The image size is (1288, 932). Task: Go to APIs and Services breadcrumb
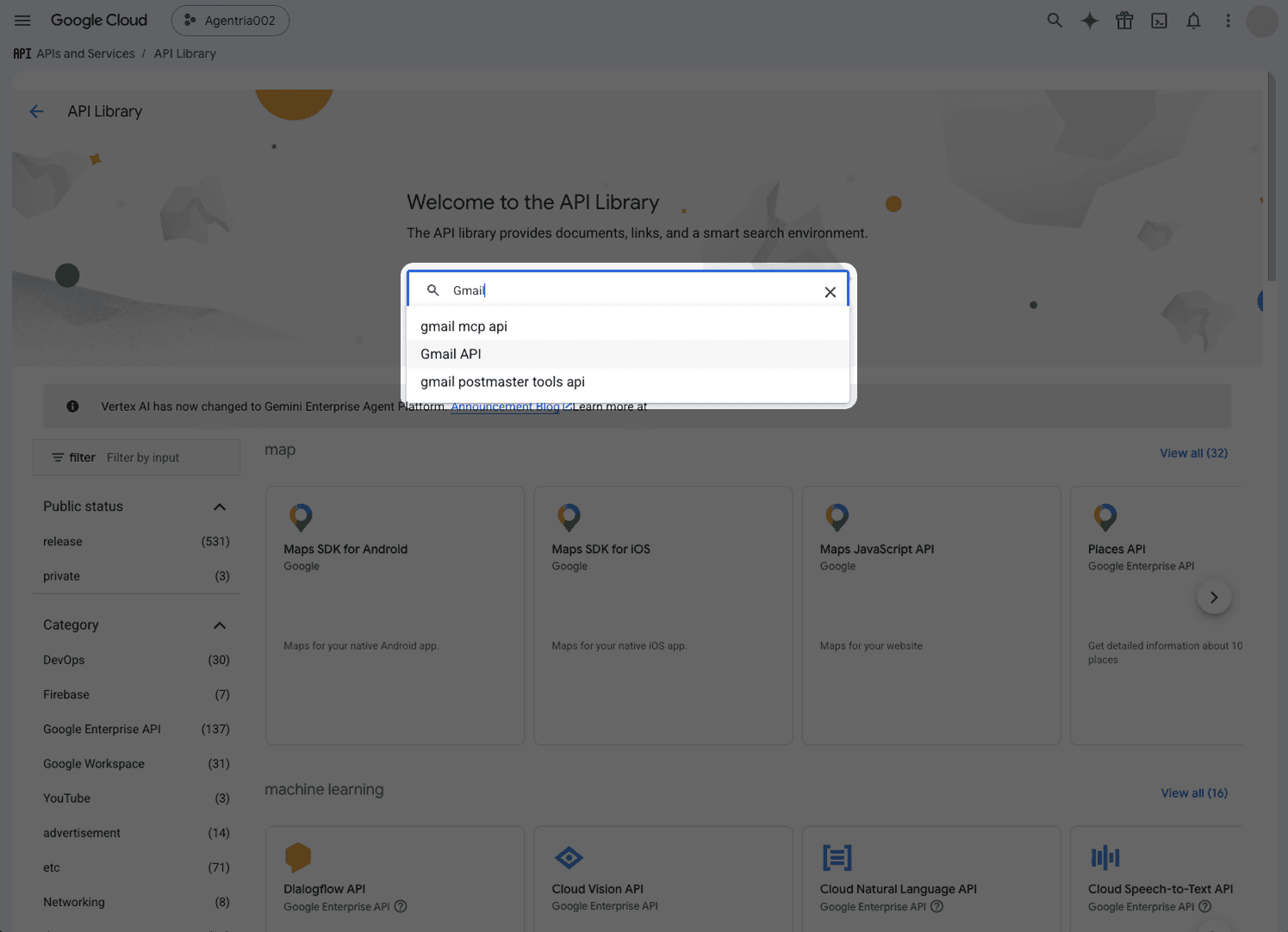(x=85, y=53)
